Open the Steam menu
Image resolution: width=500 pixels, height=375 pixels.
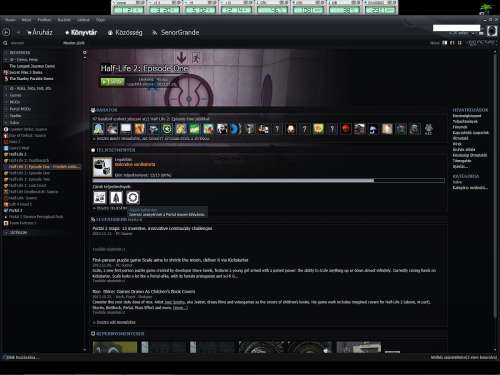tap(11, 20)
